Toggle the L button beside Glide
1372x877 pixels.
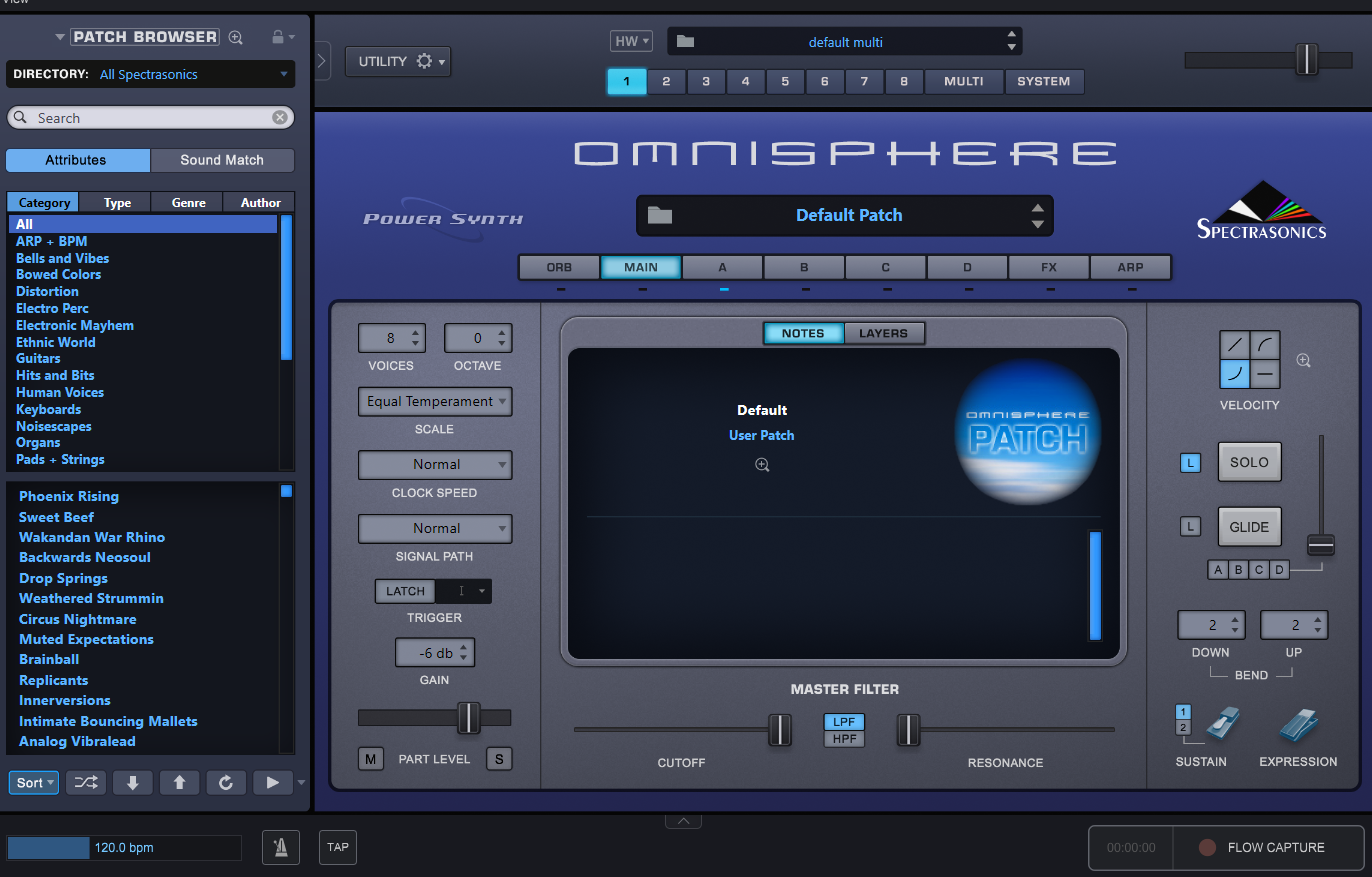pos(1190,526)
